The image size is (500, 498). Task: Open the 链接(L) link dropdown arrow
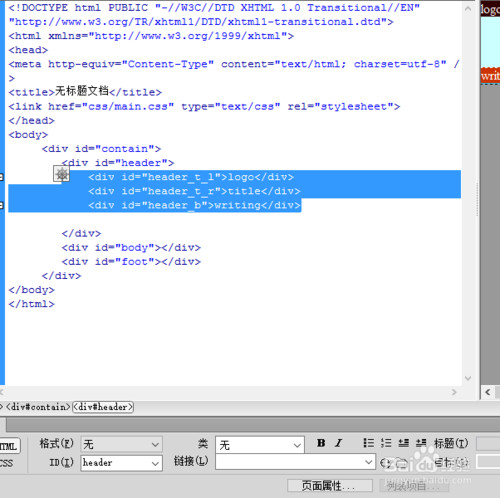click(x=368, y=462)
